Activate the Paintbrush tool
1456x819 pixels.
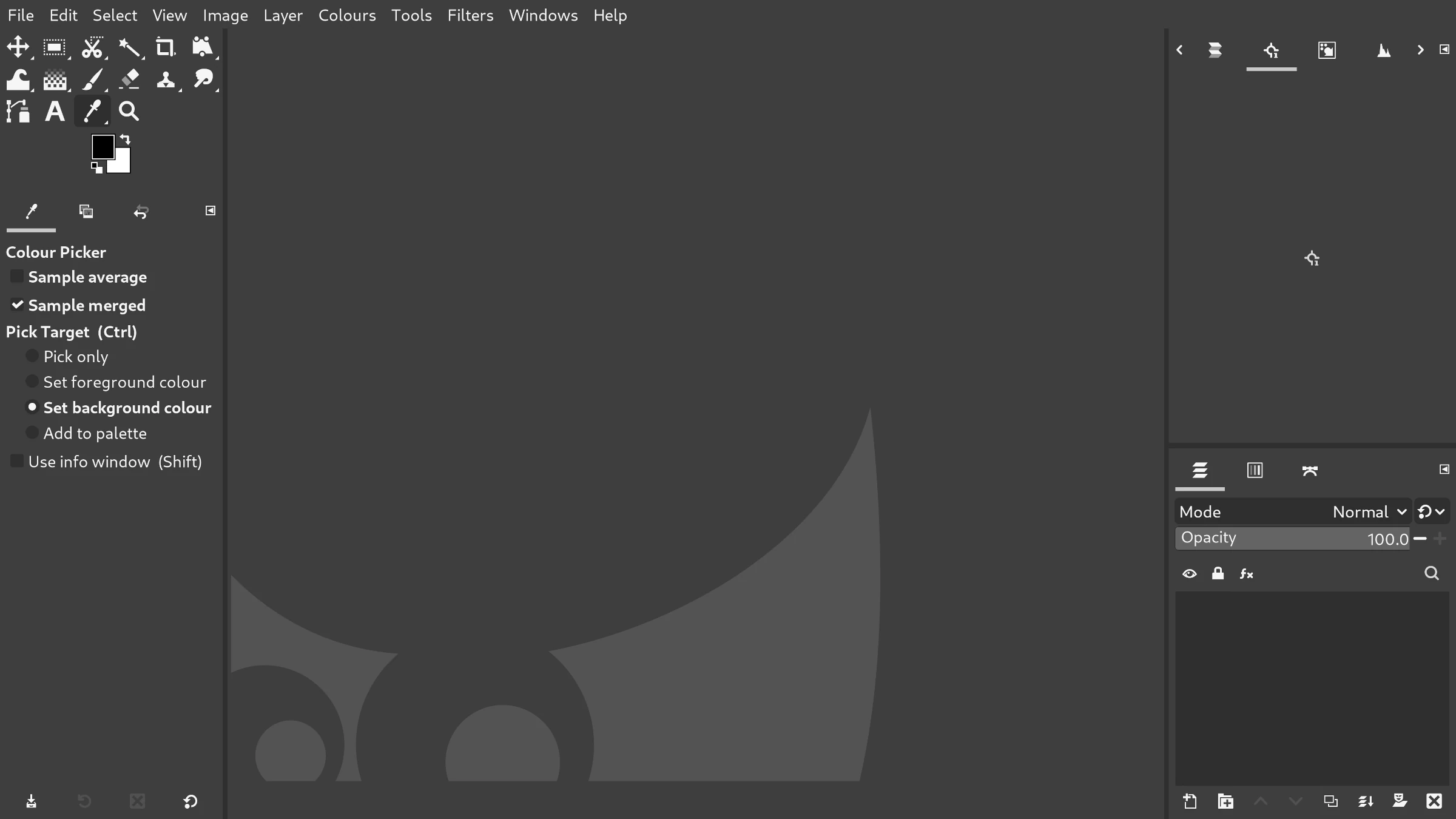pyautogui.click(x=92, y=79)
